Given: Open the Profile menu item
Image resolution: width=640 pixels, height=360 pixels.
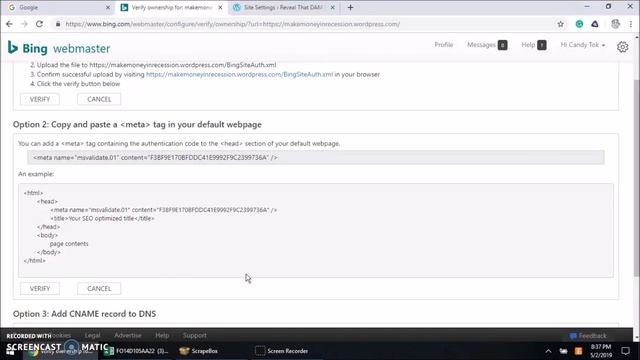Looking at the screenshot, I should (x=444, y=44).
